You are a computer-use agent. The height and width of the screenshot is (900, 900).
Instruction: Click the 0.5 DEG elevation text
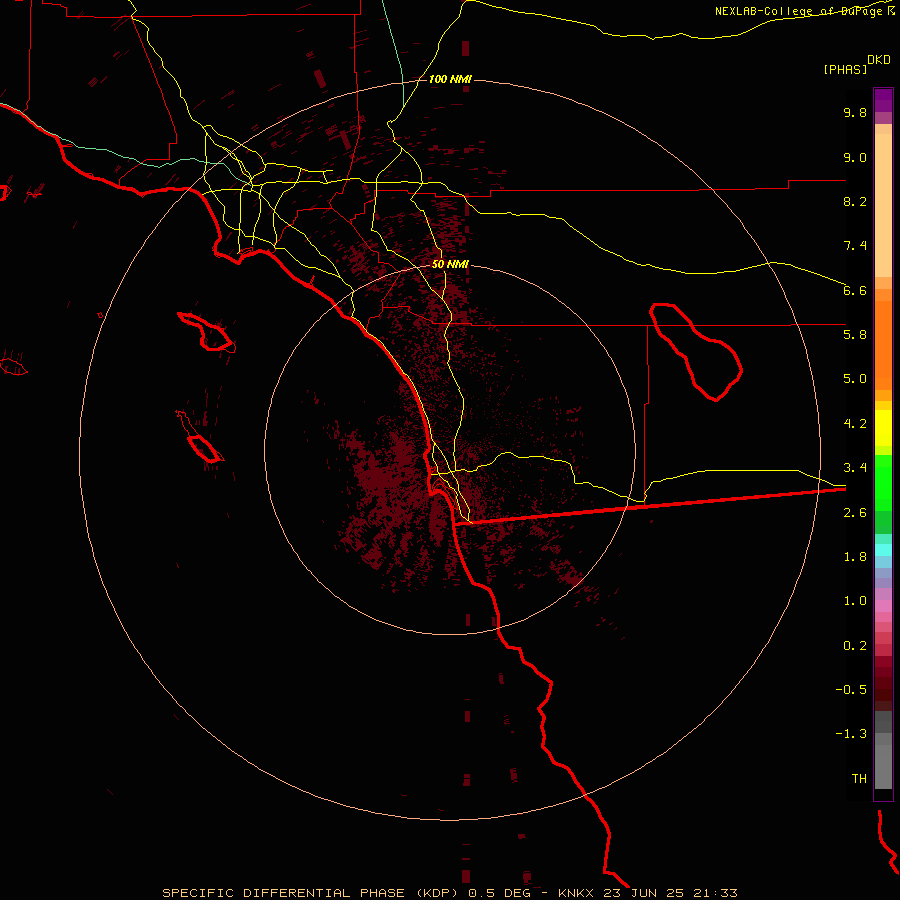click(x=498, y=893)
